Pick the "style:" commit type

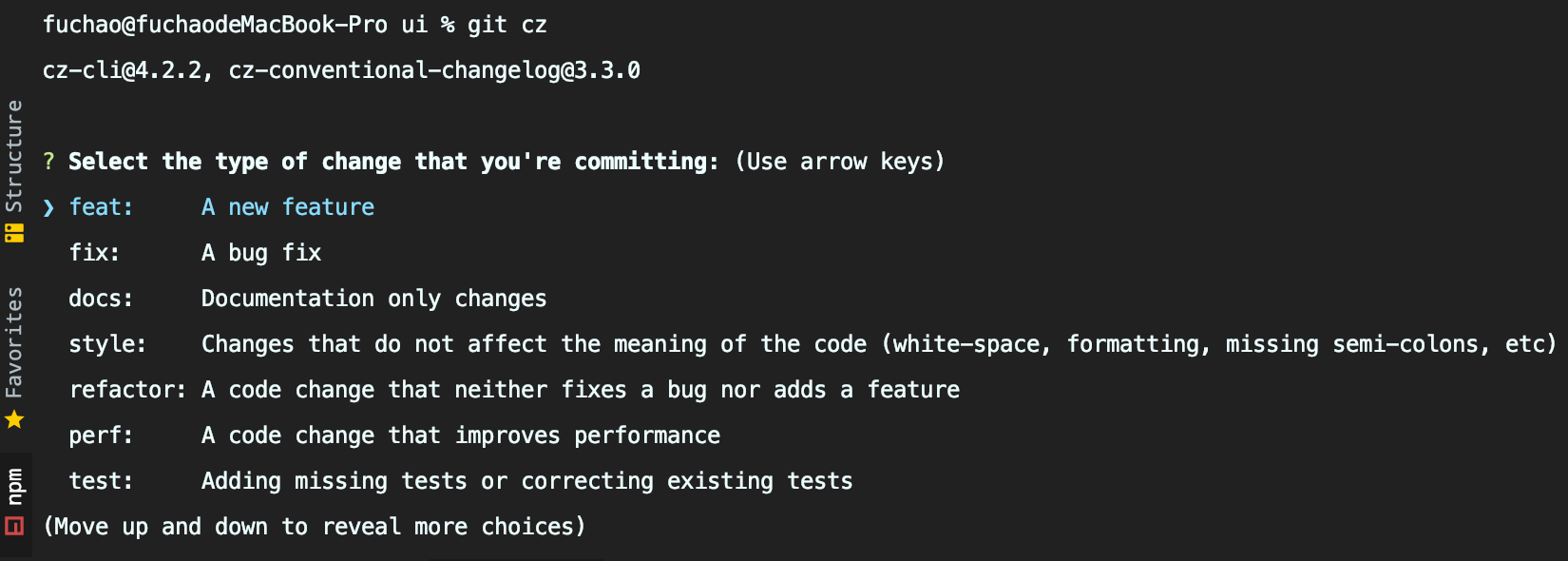(107, 344)
